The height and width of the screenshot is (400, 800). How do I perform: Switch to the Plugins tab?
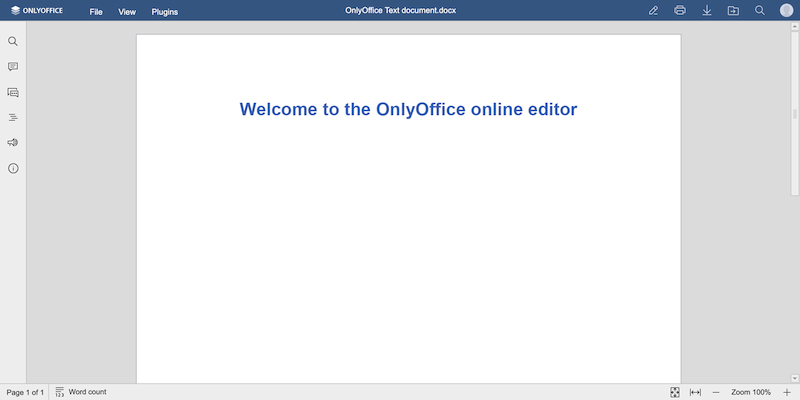click(165, 12)
